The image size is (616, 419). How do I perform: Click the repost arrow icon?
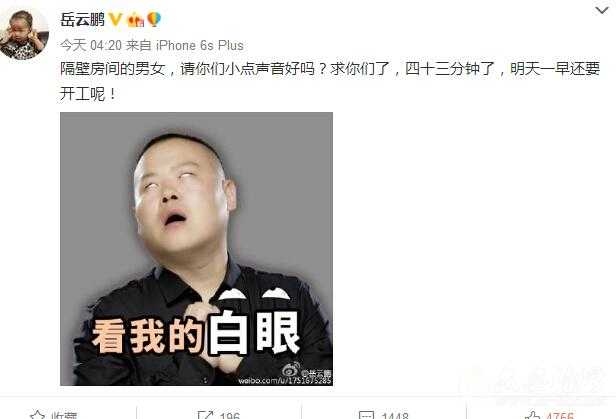(x=205, y=415)
